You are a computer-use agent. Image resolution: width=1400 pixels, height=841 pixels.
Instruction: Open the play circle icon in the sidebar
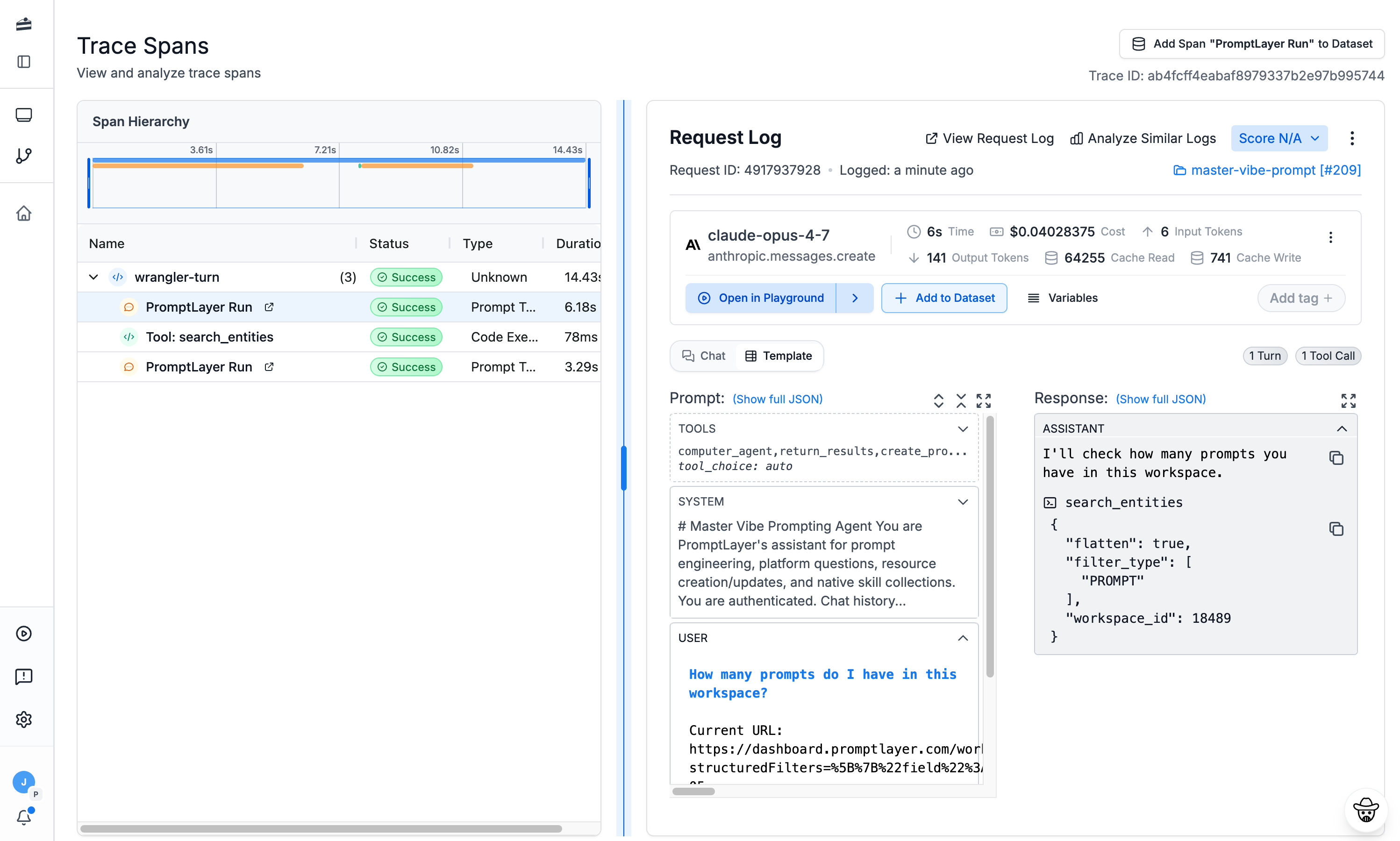click(x=24, y=633)
